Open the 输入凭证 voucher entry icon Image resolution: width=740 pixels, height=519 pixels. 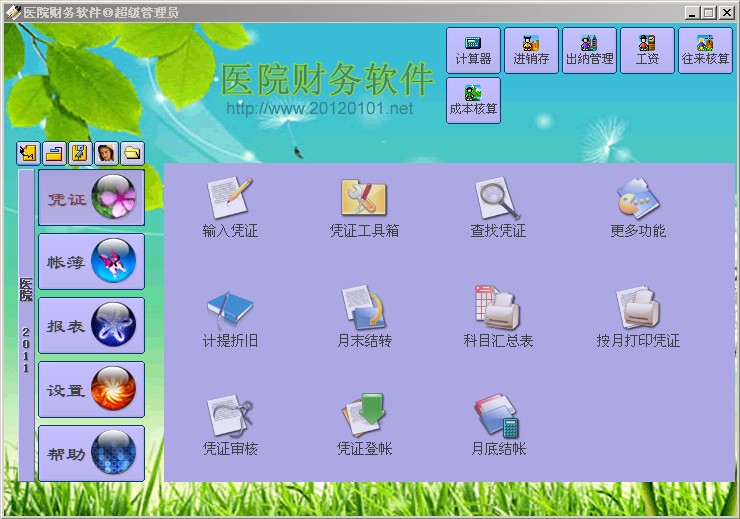229,200
